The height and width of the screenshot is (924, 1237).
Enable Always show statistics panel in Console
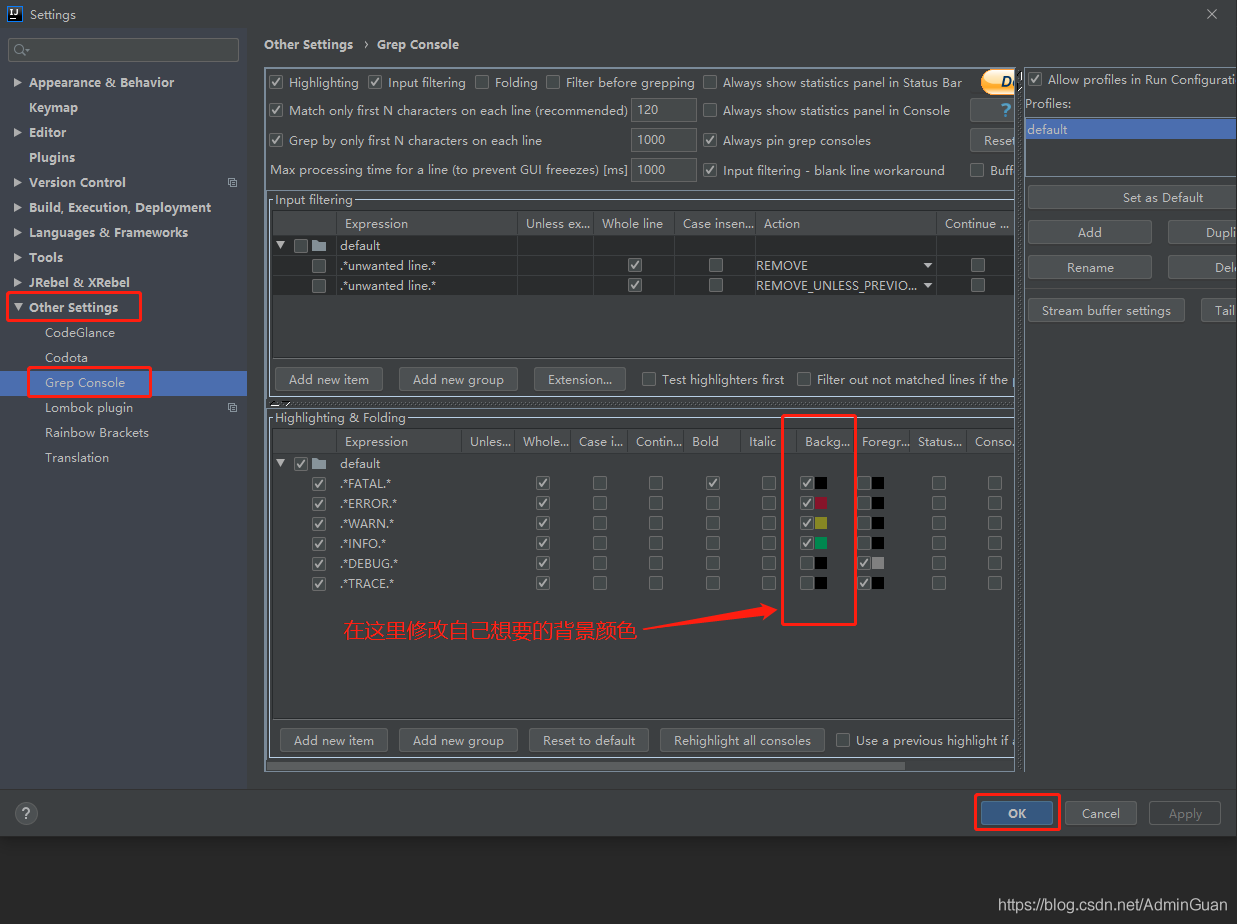[x=710, y=110]
